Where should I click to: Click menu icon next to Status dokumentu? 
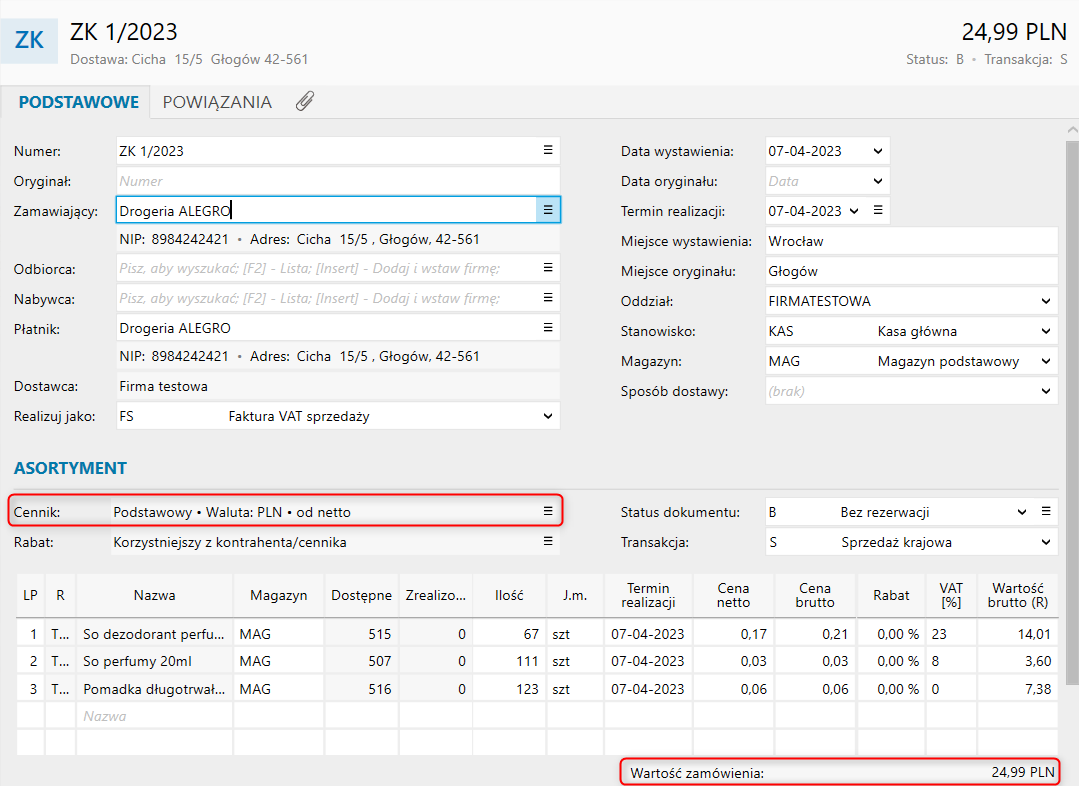coord(1046,511)
